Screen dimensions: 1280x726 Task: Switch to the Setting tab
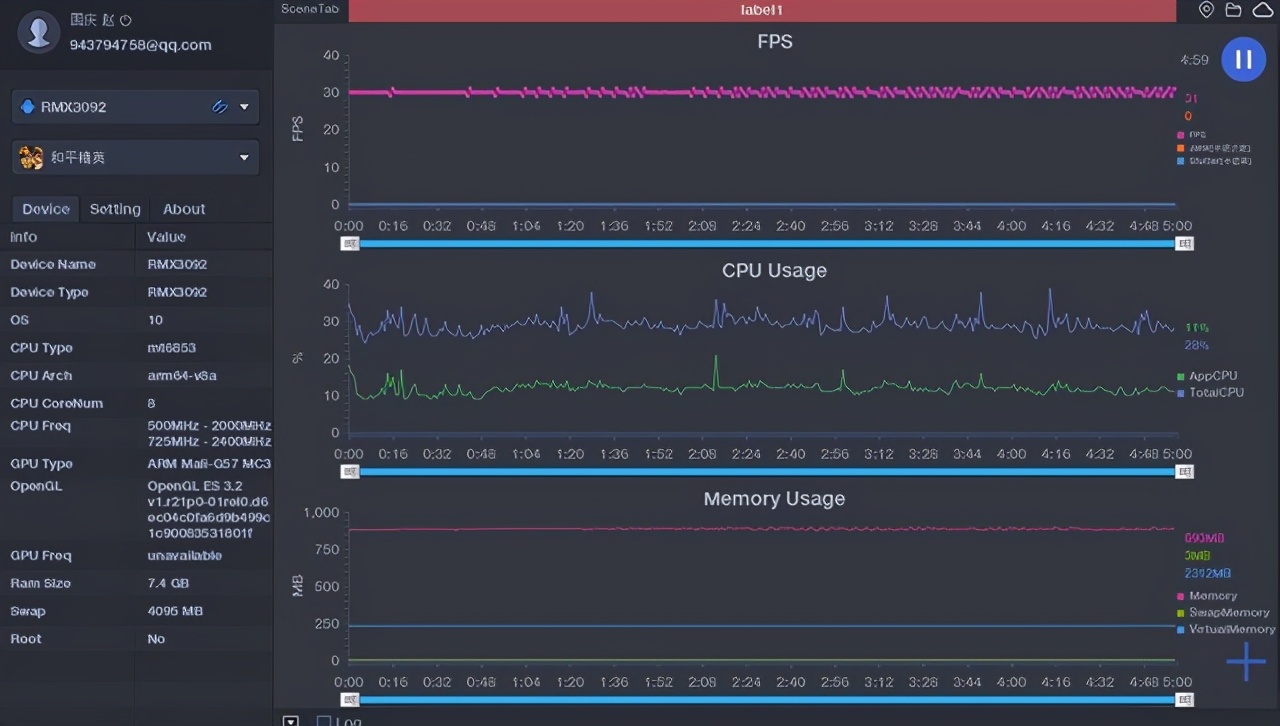pos(115,209)
